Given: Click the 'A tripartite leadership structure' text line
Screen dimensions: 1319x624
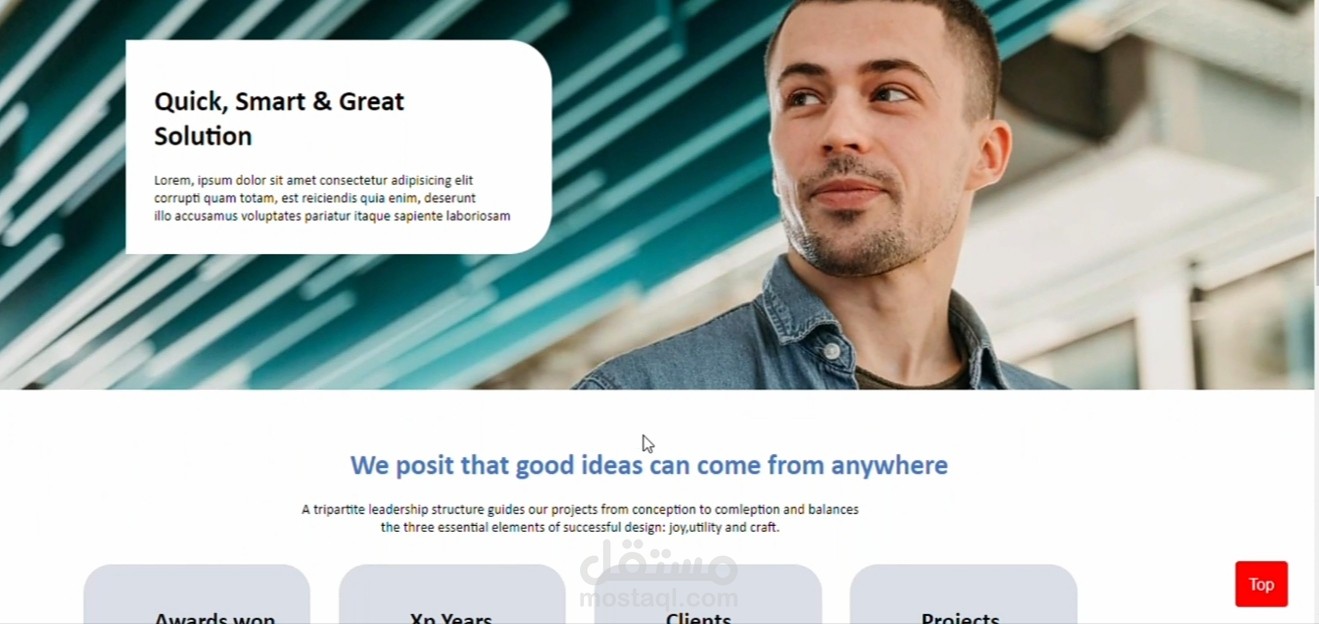Looking at the screenshot, I should 580,509.
